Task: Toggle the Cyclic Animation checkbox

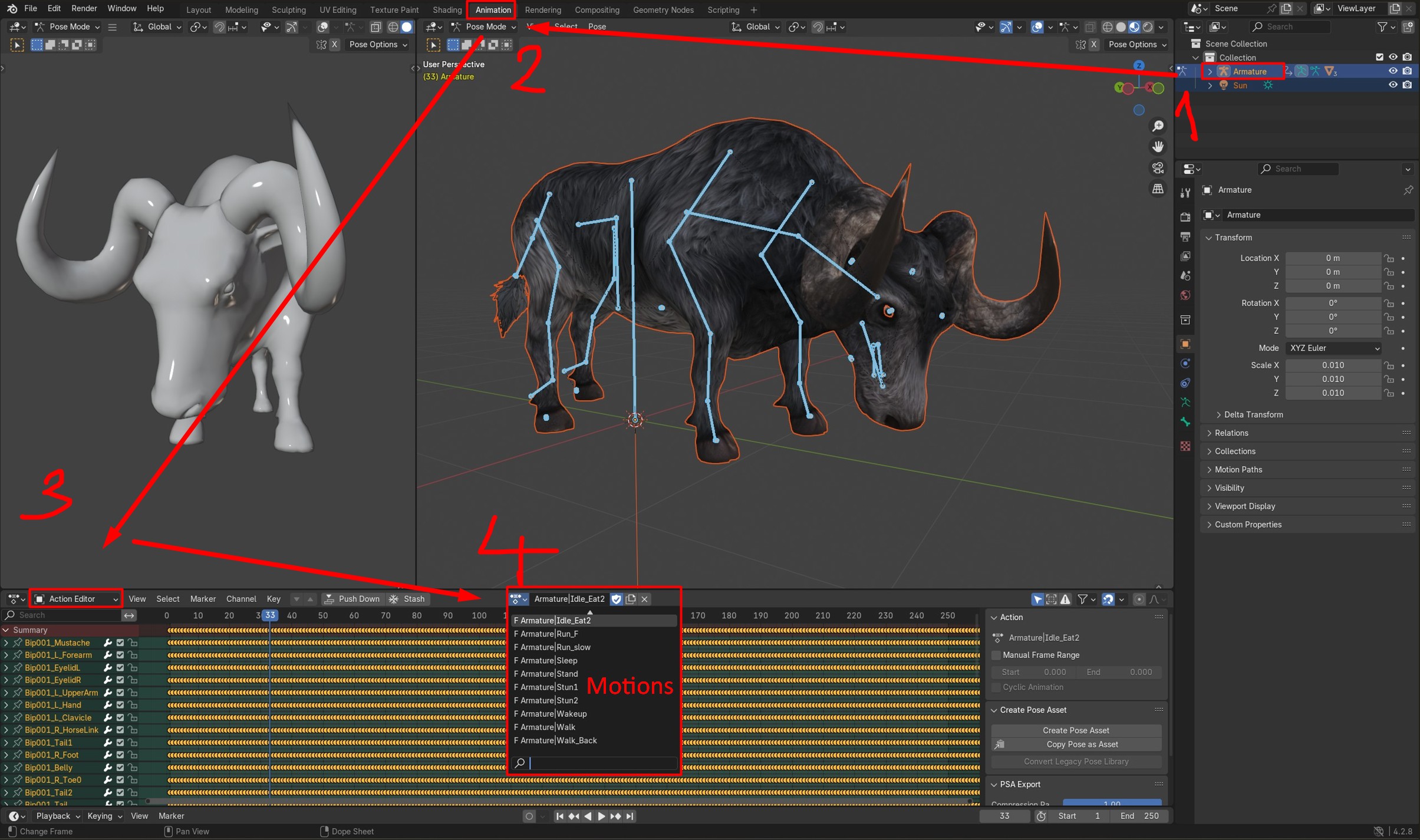Action: [x=996, y=687]
